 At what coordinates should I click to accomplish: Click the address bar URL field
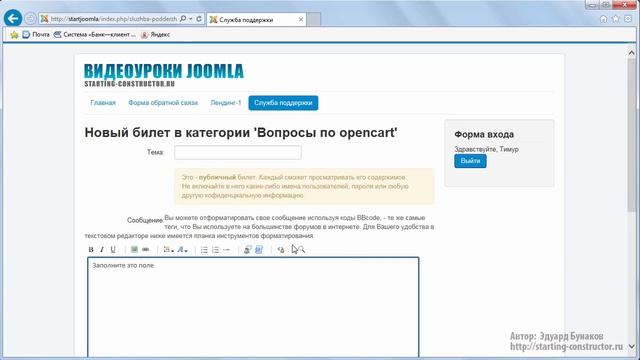coord(114,19)
